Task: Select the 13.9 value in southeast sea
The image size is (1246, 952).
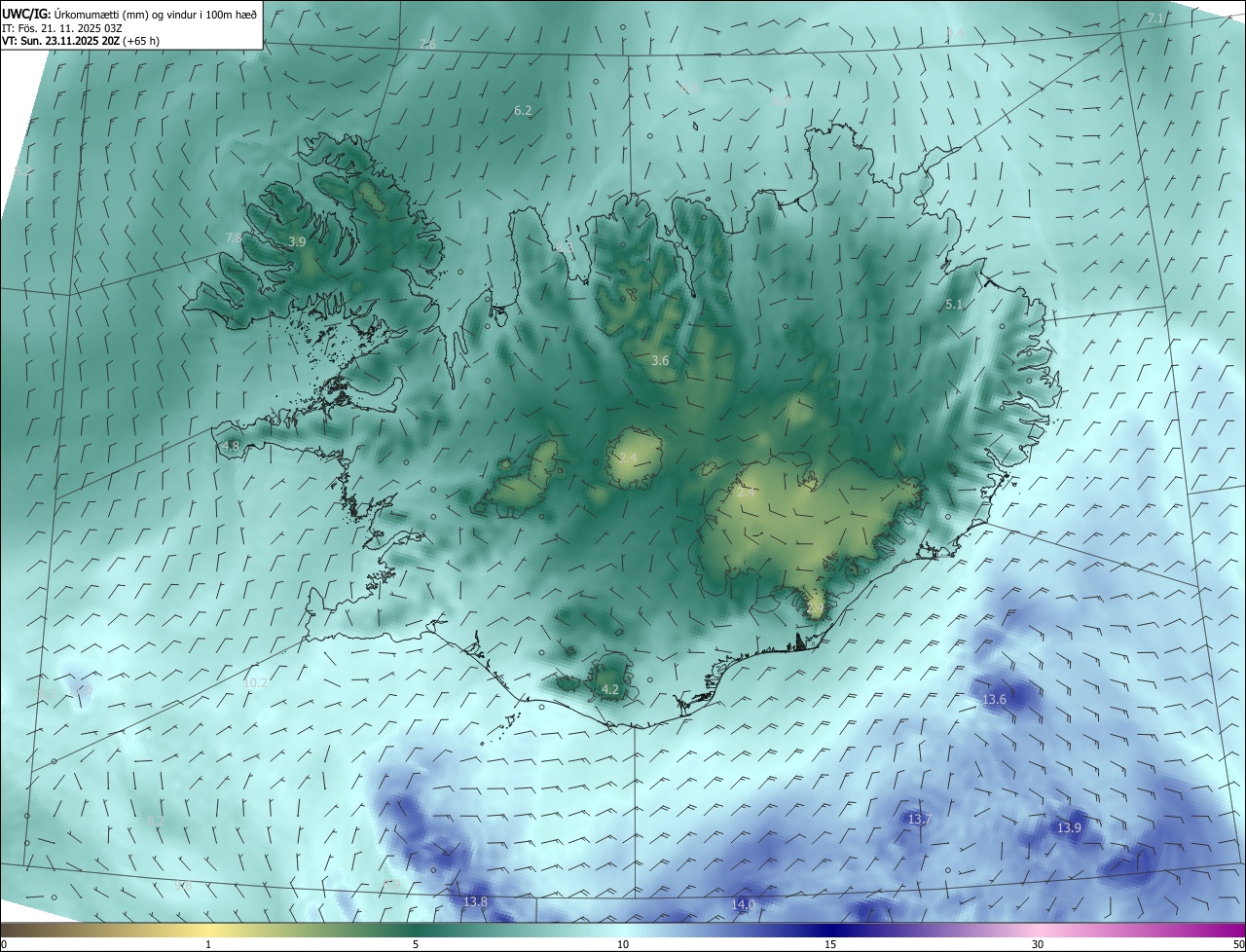Action: click(x=1069, y=827)
